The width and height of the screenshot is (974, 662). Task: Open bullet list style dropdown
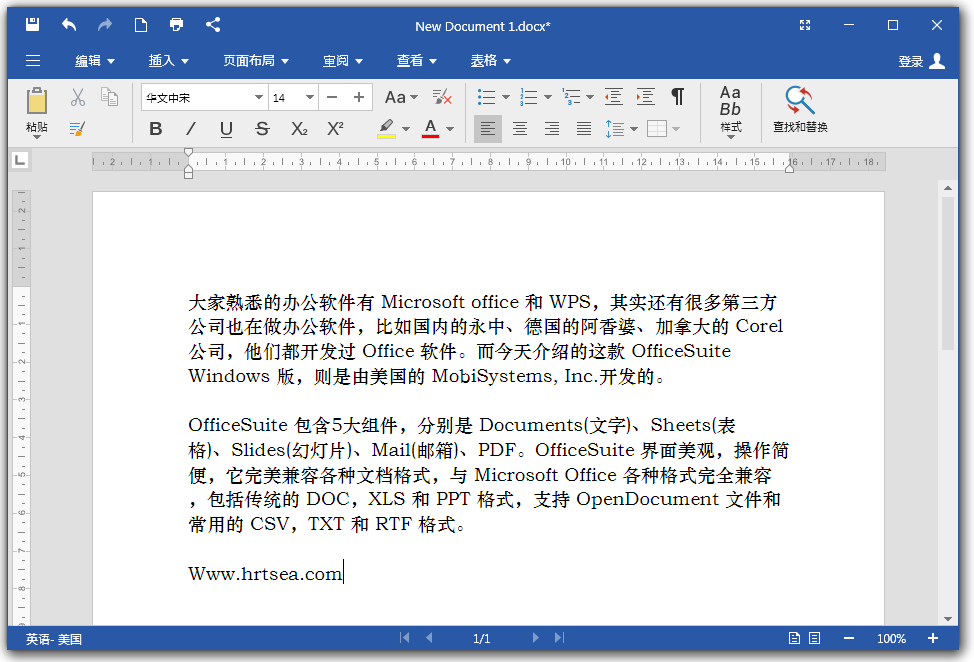pos(506,97)
